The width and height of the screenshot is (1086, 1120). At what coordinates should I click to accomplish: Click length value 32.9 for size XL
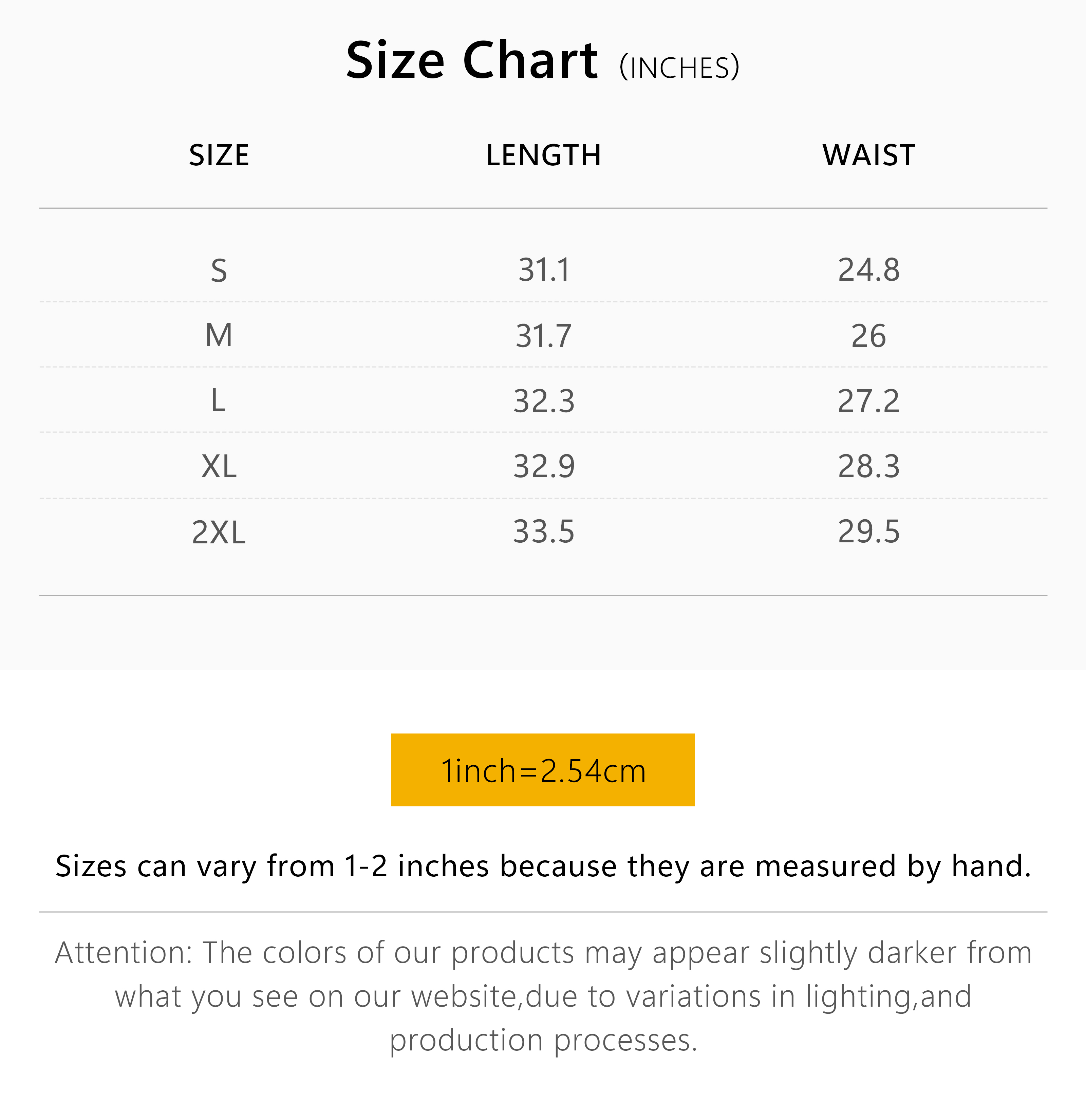click(x=544, y=466)
